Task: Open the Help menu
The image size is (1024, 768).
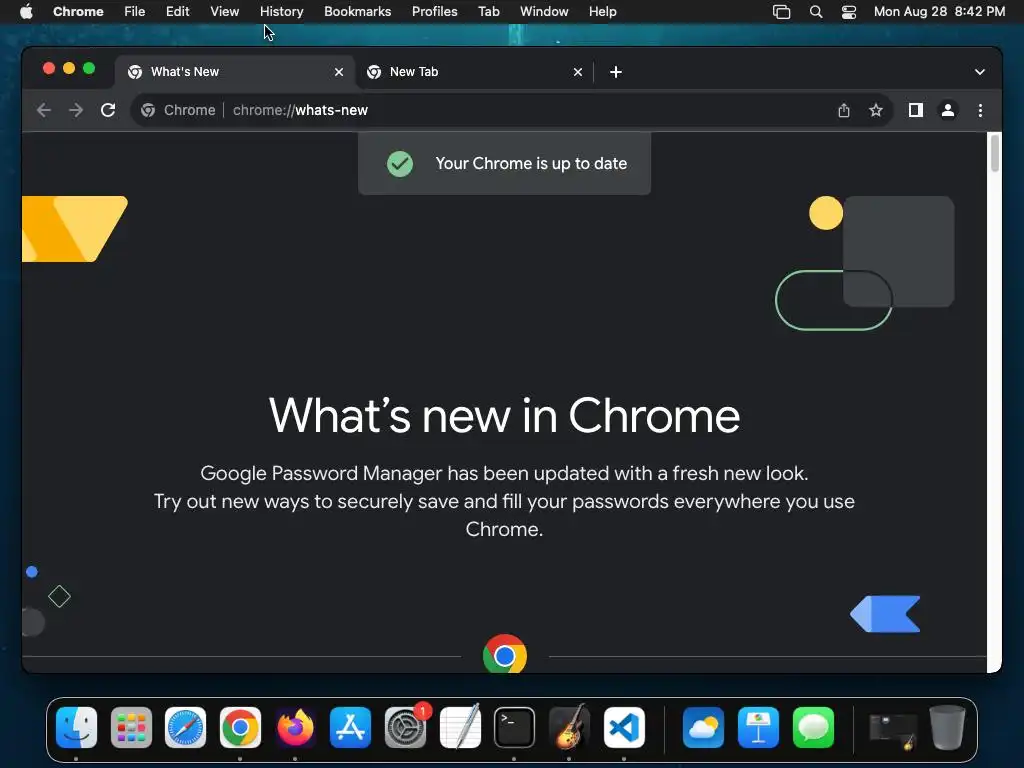Action: 603,12
